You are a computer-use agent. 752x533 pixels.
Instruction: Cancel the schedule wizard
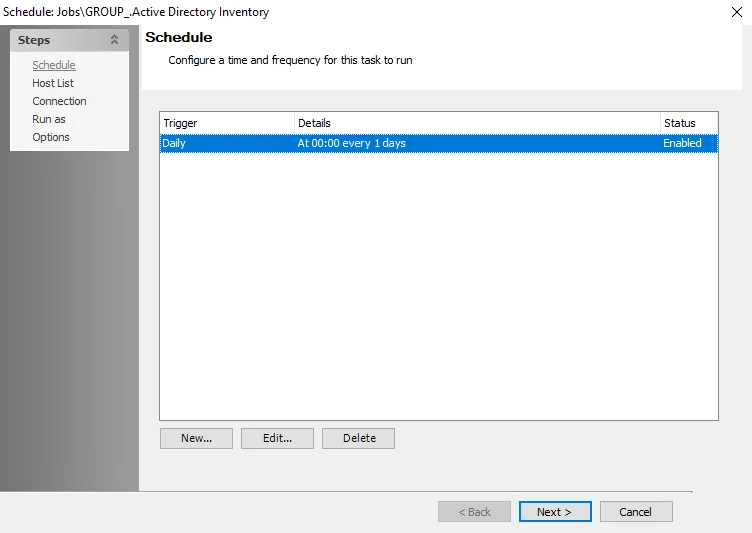coord(636,512)
